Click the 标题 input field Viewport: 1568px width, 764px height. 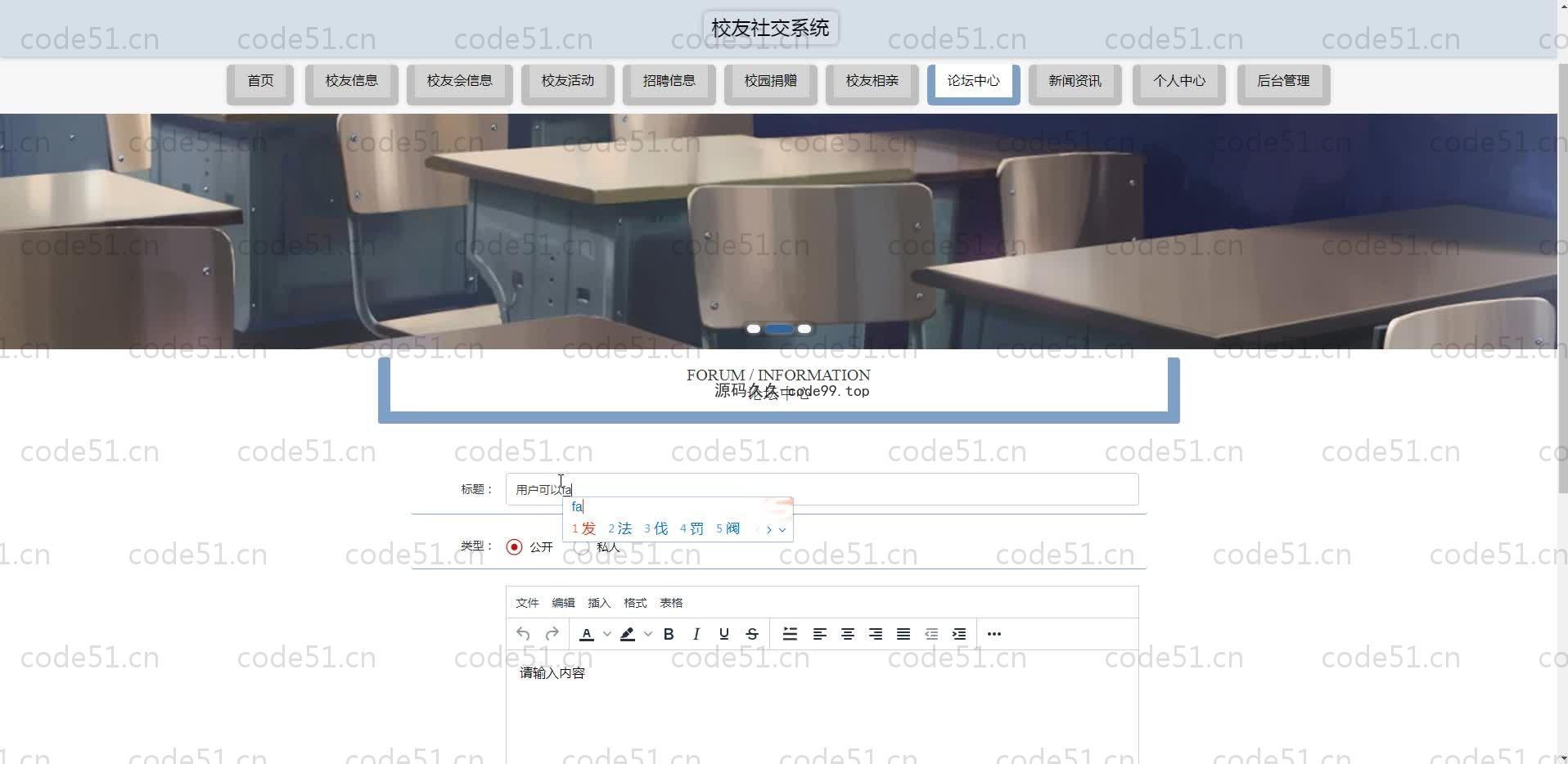[822, 489]
